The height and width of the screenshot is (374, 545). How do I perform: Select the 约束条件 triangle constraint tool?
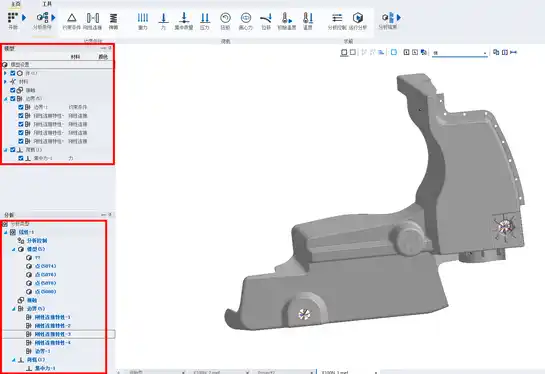[x=72, y=21]
